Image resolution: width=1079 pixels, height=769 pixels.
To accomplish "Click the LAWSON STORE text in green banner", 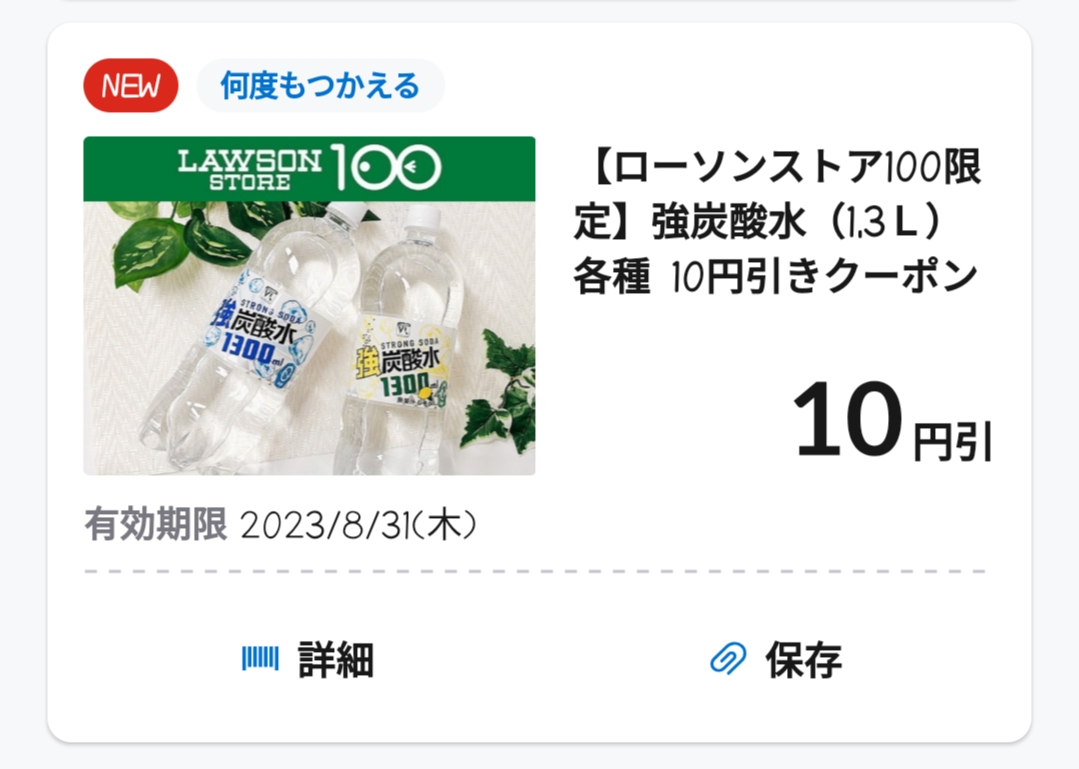I will [250, 170].
